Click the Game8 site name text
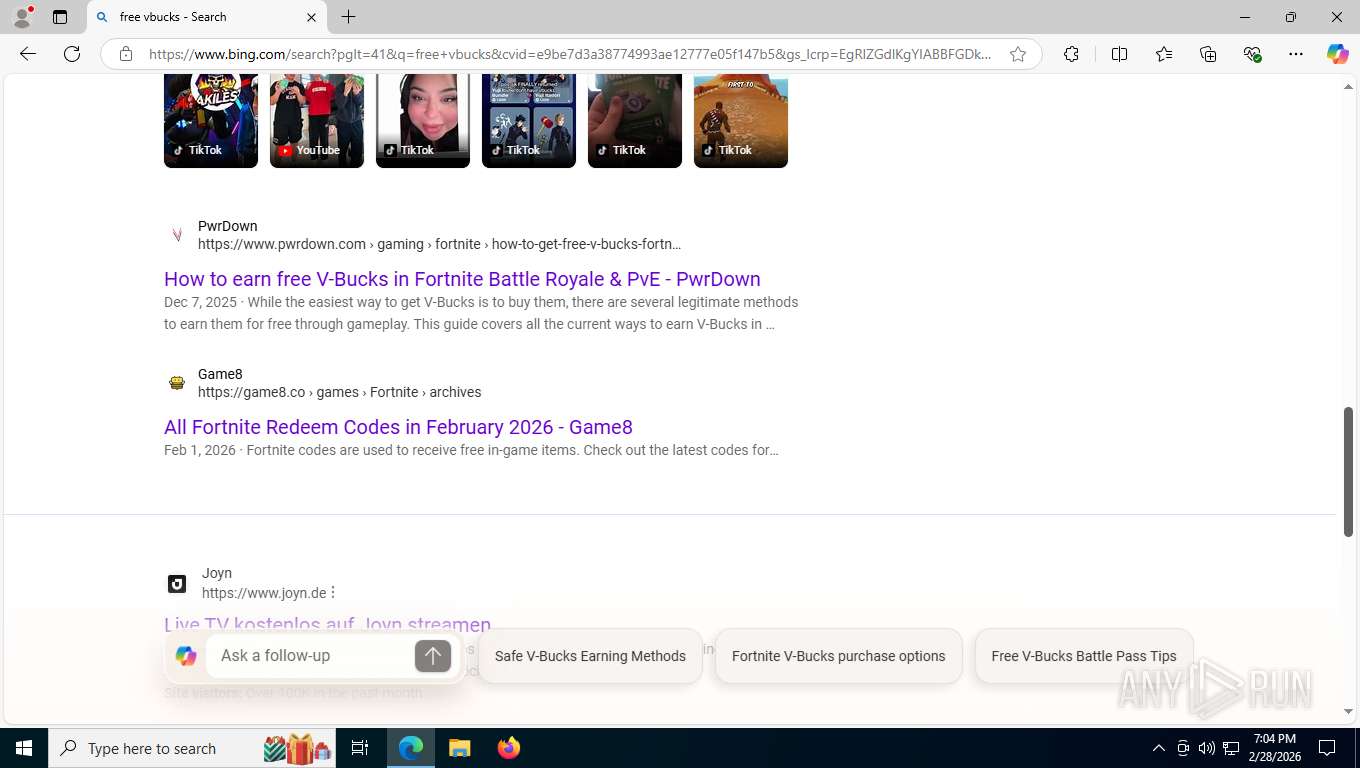This screenshot has width=1360, height=768. pyautogui.click(x=220, y=374)
